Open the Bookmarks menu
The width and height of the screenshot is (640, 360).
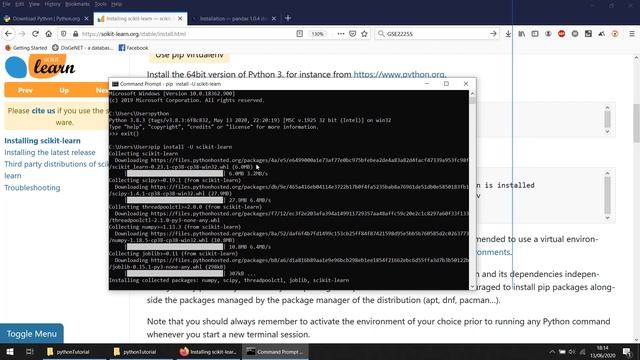coord(77,4)
